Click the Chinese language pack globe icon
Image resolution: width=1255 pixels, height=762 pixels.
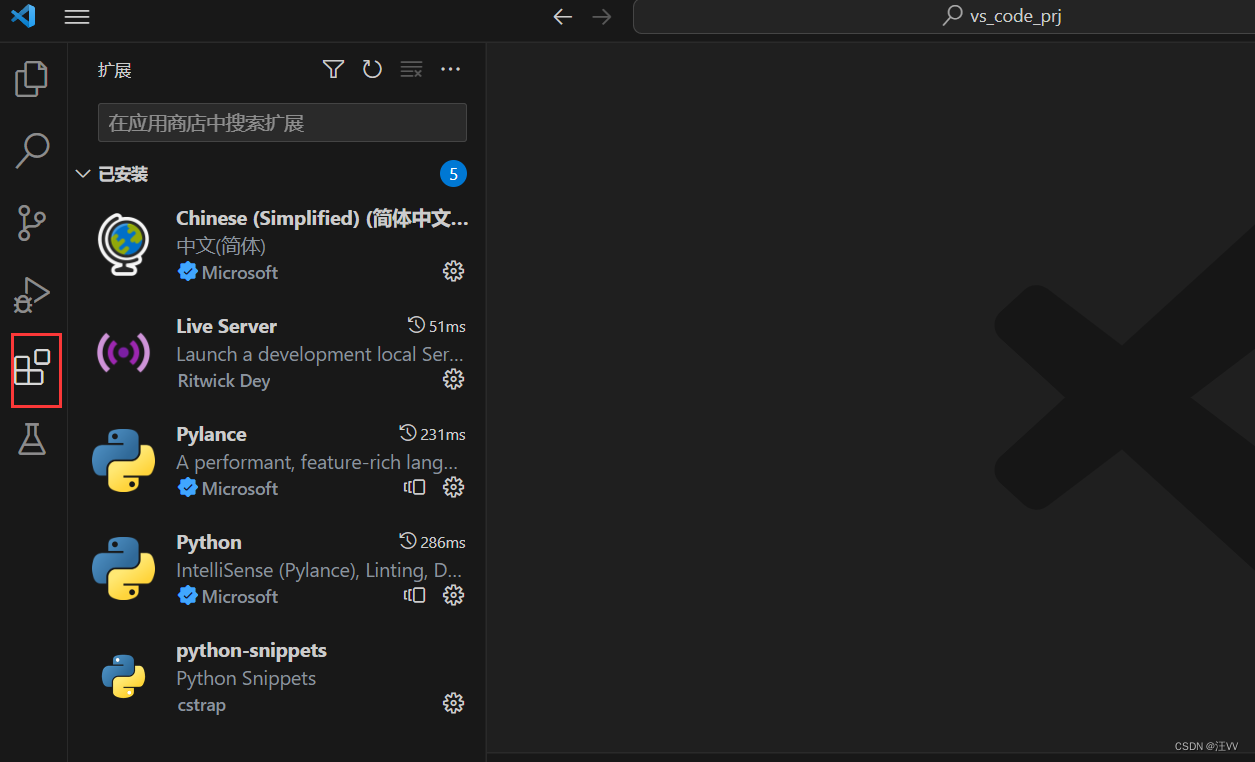[124, 245]
